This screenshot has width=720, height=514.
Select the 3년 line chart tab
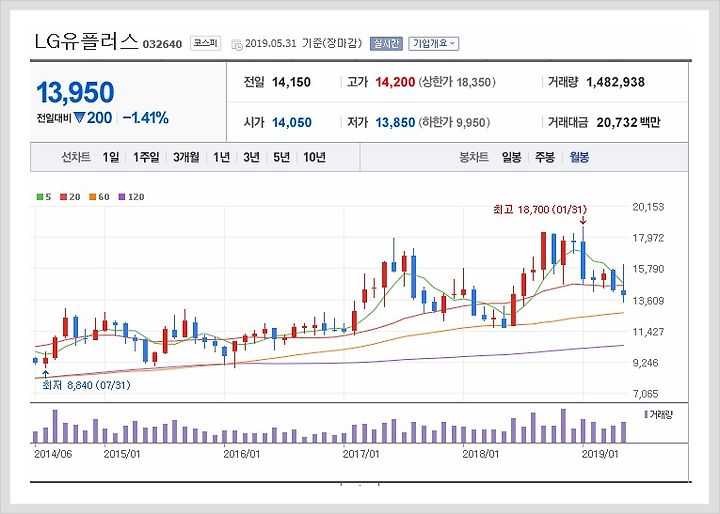pos(251,157)
